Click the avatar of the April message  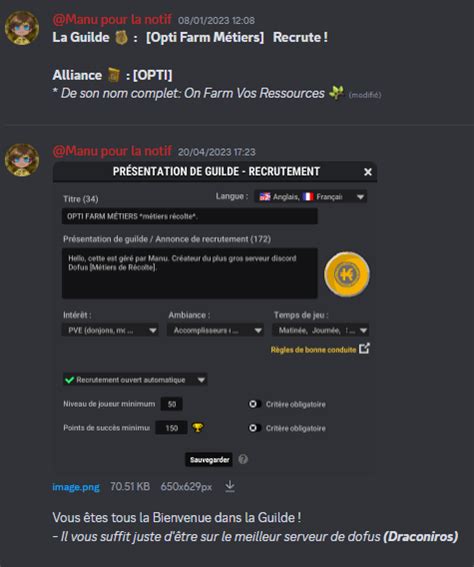click(x=22, y=160)
